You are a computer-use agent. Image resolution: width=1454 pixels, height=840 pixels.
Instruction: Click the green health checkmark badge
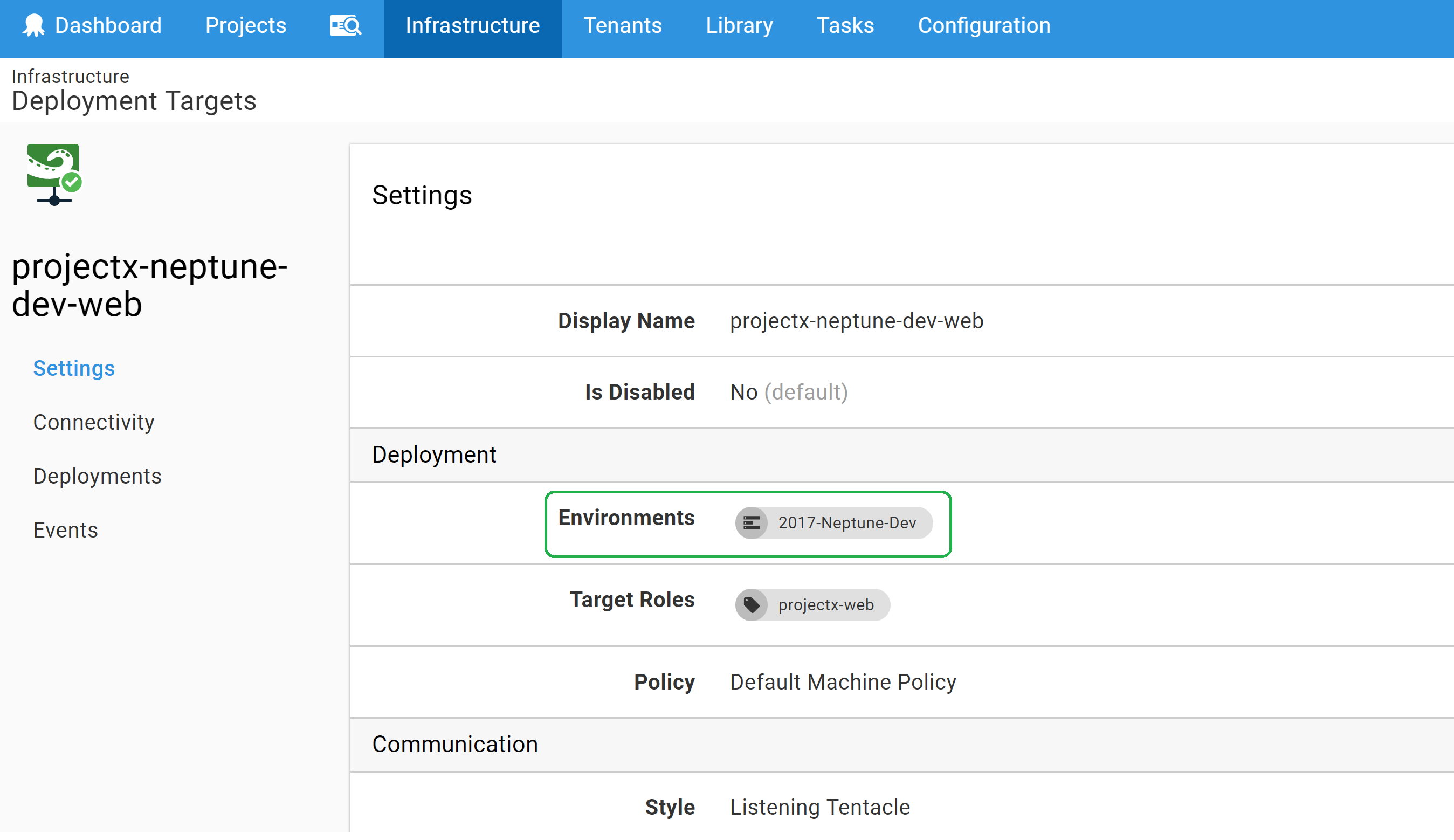72,182
